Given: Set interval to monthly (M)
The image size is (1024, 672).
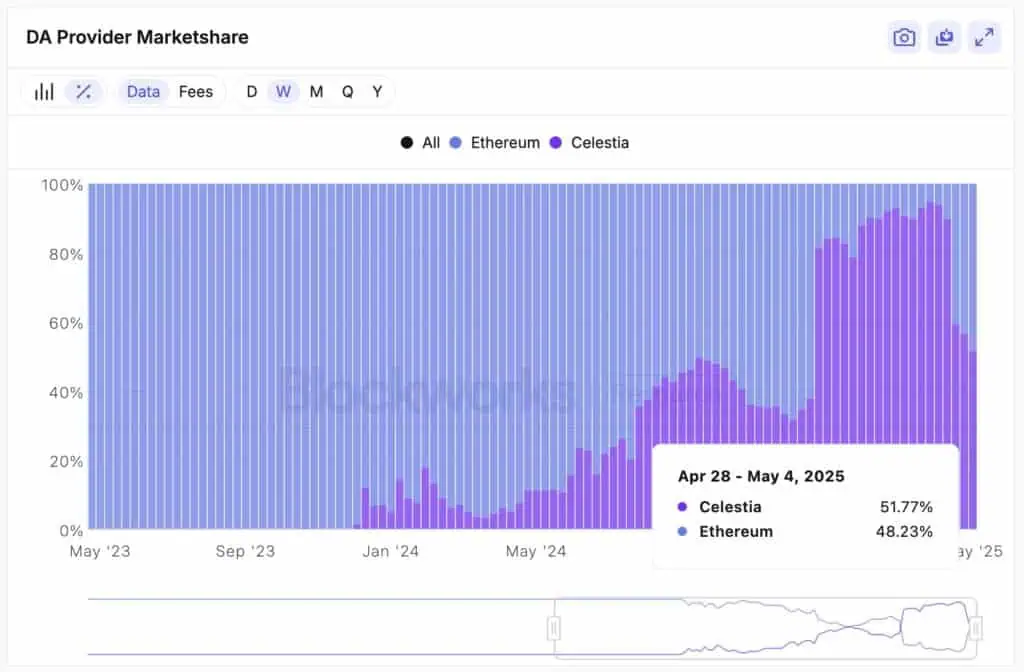Looking at the screenshot, I should (317, 91).
